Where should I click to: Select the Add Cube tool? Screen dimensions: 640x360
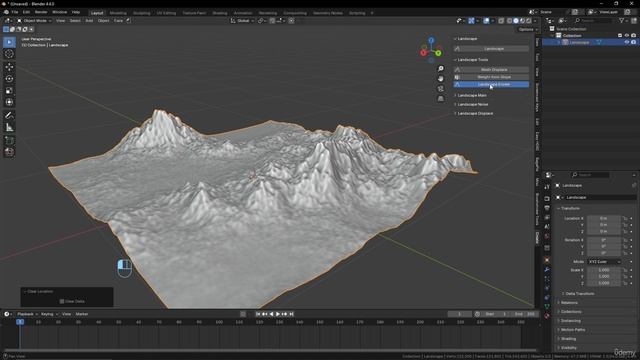point(9,140)
